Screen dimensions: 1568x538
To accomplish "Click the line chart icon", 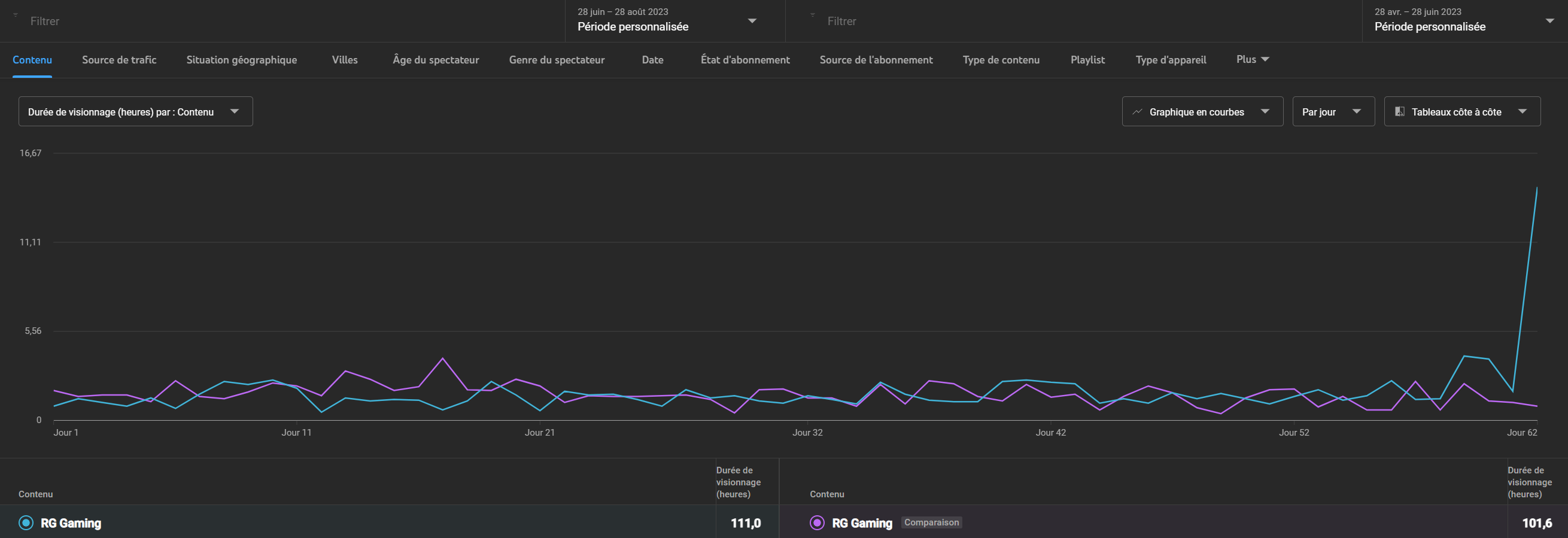I will tap(1137, 112).
